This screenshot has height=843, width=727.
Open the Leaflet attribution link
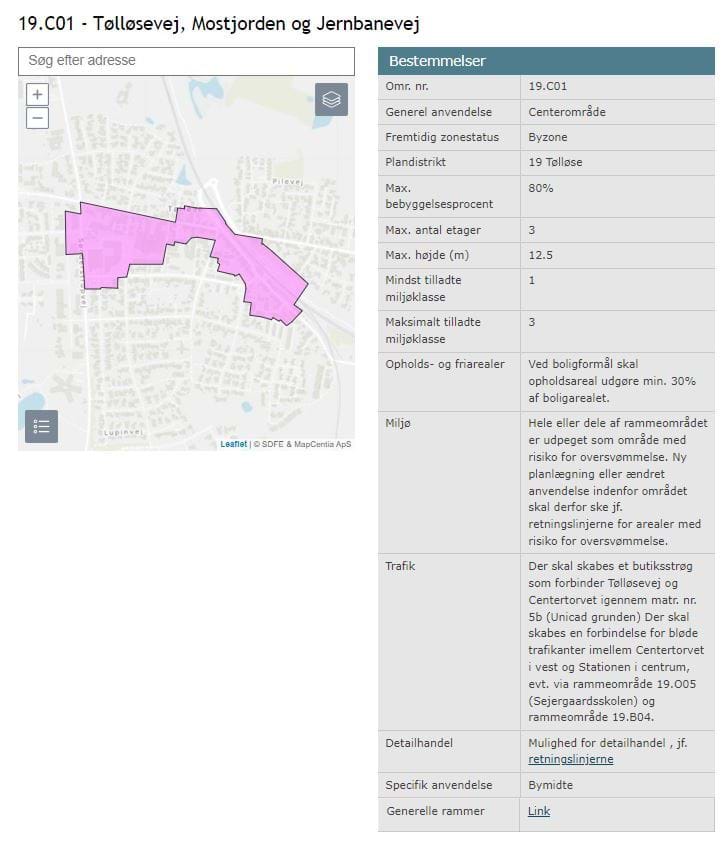point(233,444)
